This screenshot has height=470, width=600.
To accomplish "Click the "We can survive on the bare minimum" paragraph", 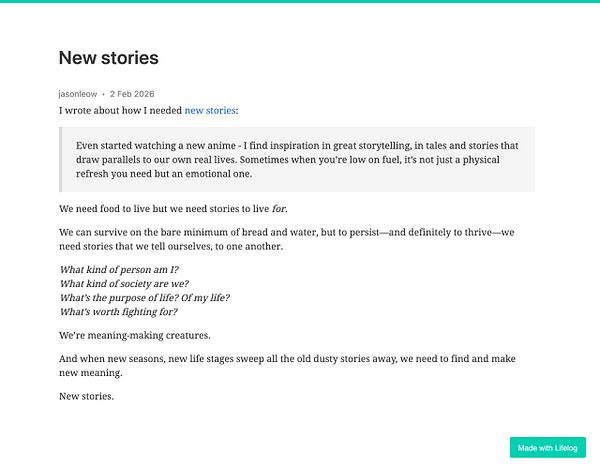I will [x=280, y=240].
